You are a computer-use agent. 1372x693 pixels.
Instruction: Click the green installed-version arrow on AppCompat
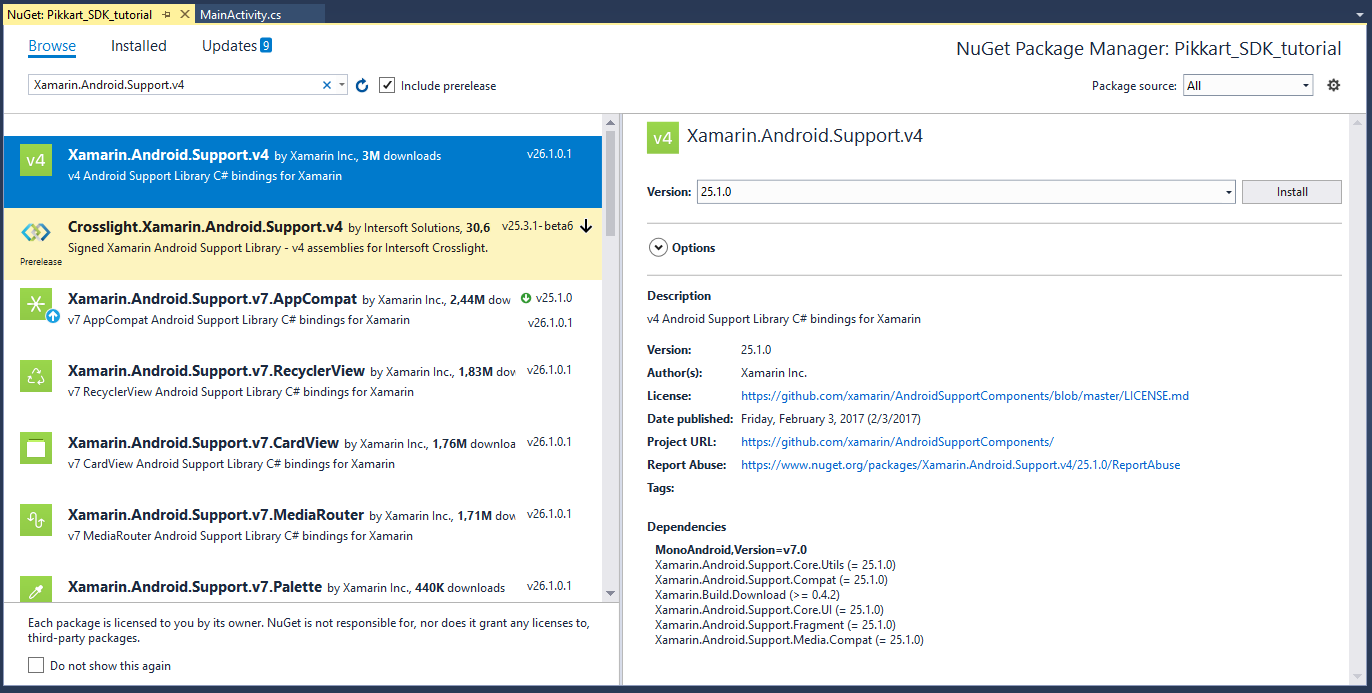[x=526, y=298]
